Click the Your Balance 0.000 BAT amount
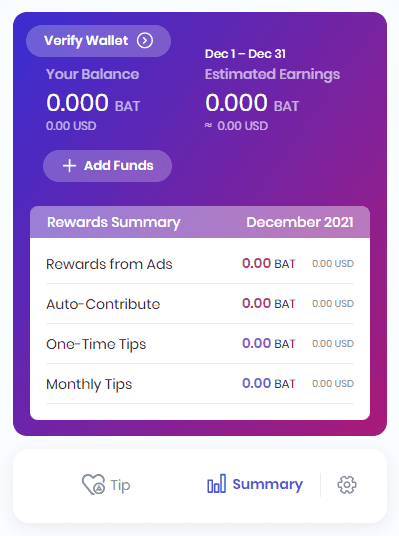Viewport: 399px width, 536px height. (x=93, y=103)
